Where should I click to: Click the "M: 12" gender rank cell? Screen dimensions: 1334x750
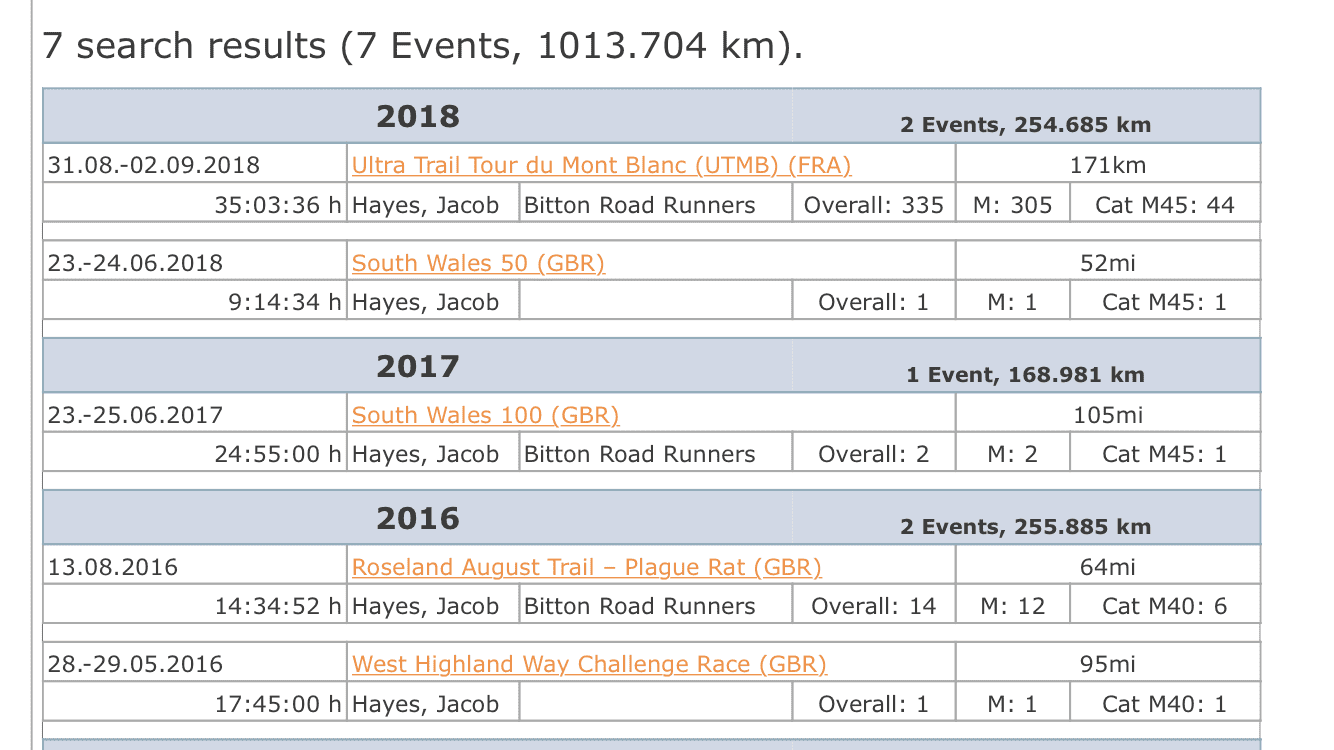[x=1012, y=606]
